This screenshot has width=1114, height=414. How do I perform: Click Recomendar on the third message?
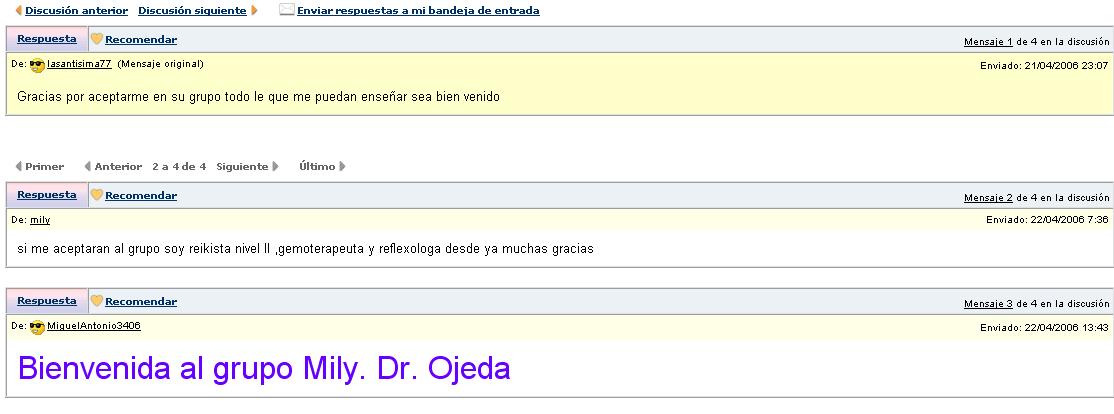(141, 301)
